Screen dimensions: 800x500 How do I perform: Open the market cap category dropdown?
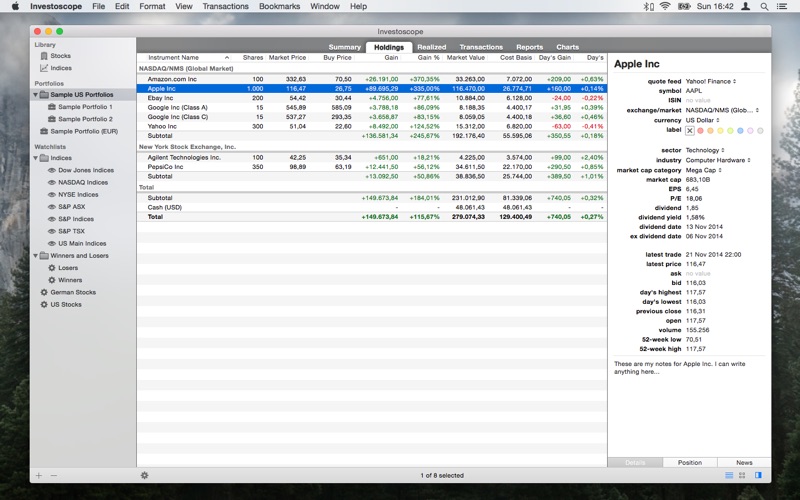(x=704, y=170)
